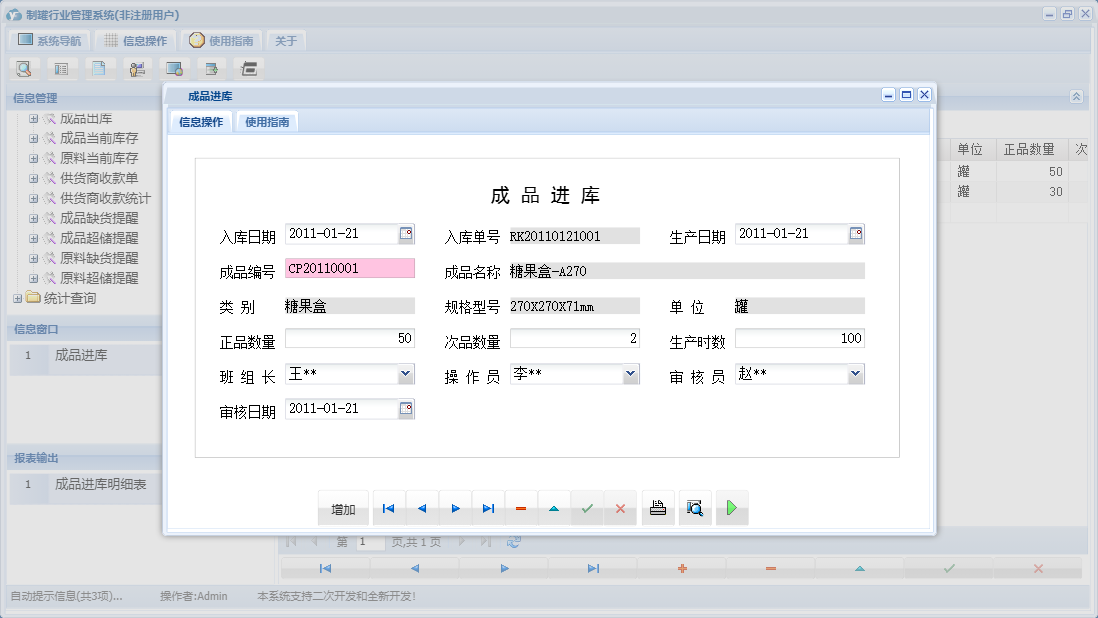
Task: Click the operator management icon in the toolbar
Action: 135,68
